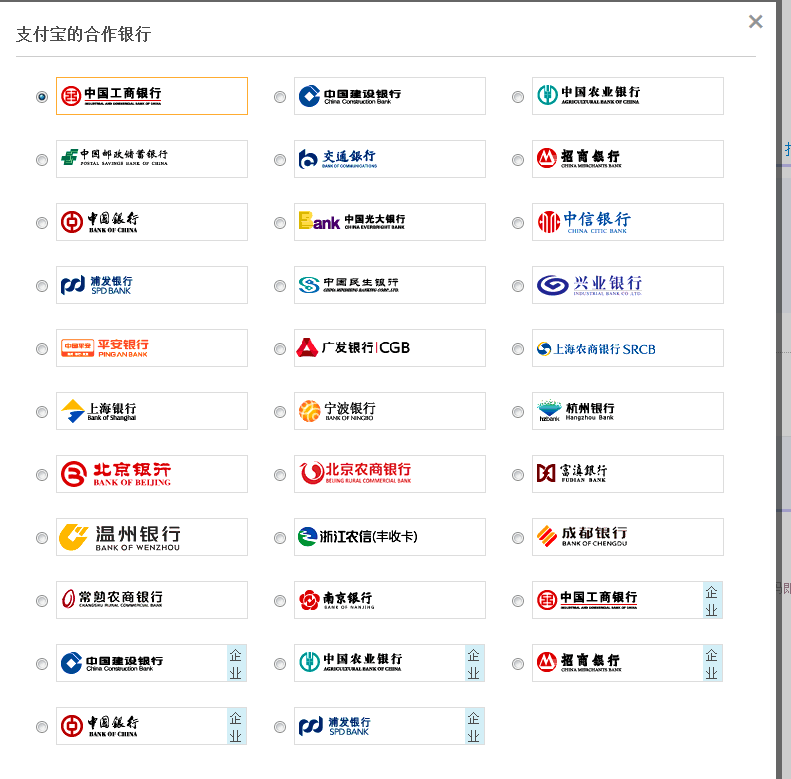Select radio beside 成都银行
The image size is (791, 779).
point(518,538)
